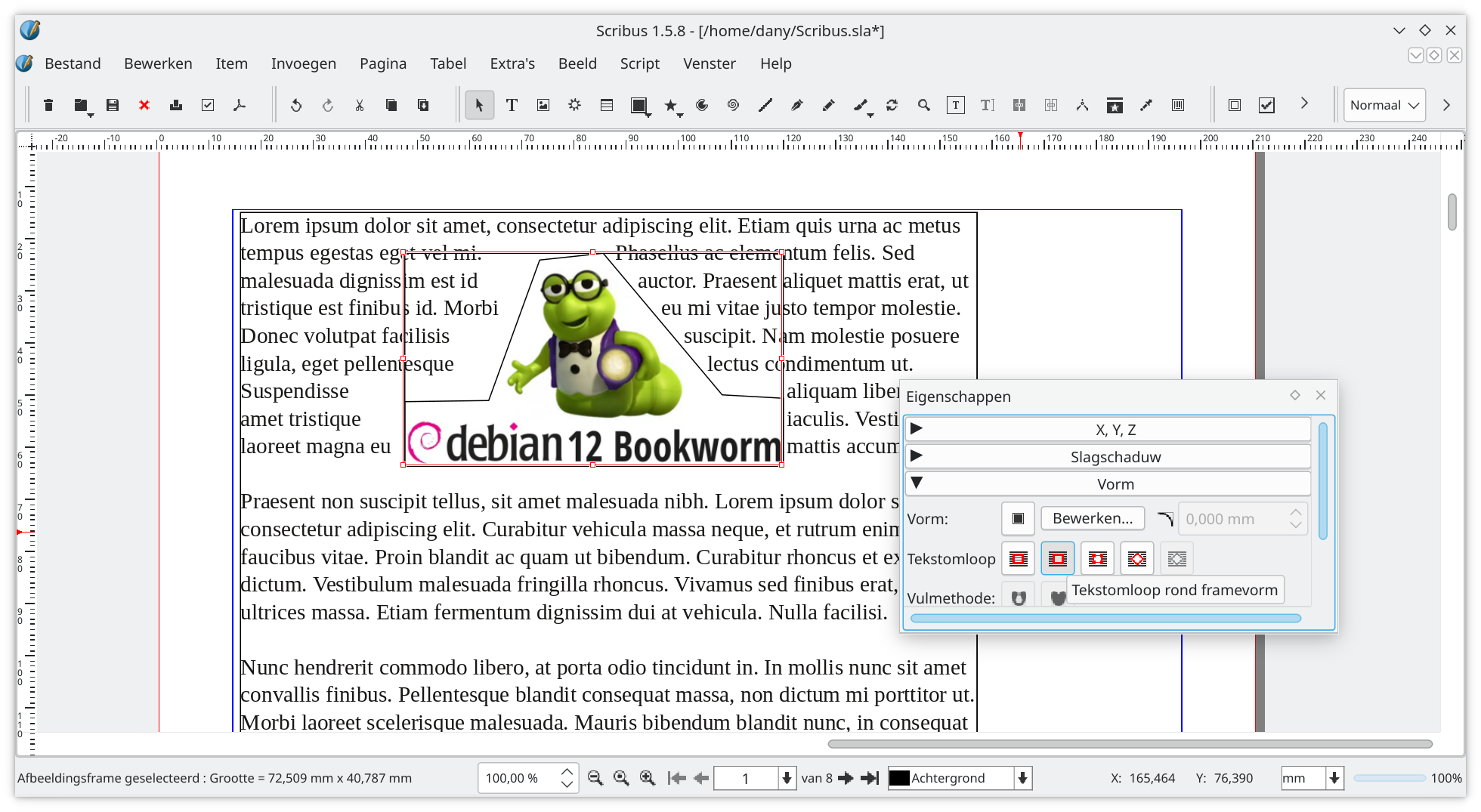Go to last page arrow

click(870, 778)
